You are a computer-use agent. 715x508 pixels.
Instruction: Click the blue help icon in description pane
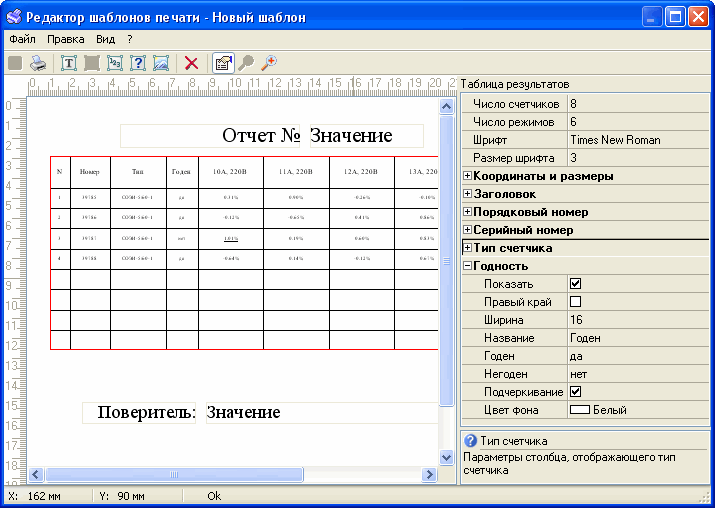click(x=470, y=441)
